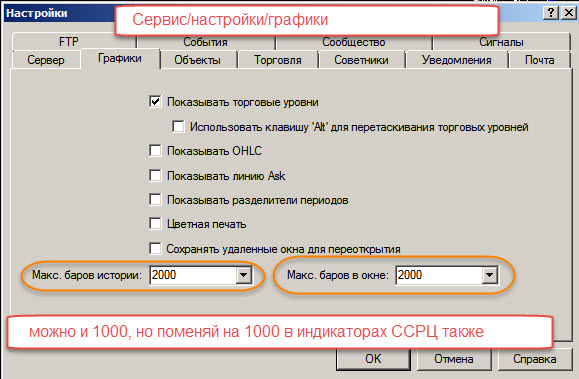
Task: Click the question mark help icon
Action: click(x=551, y=13)
